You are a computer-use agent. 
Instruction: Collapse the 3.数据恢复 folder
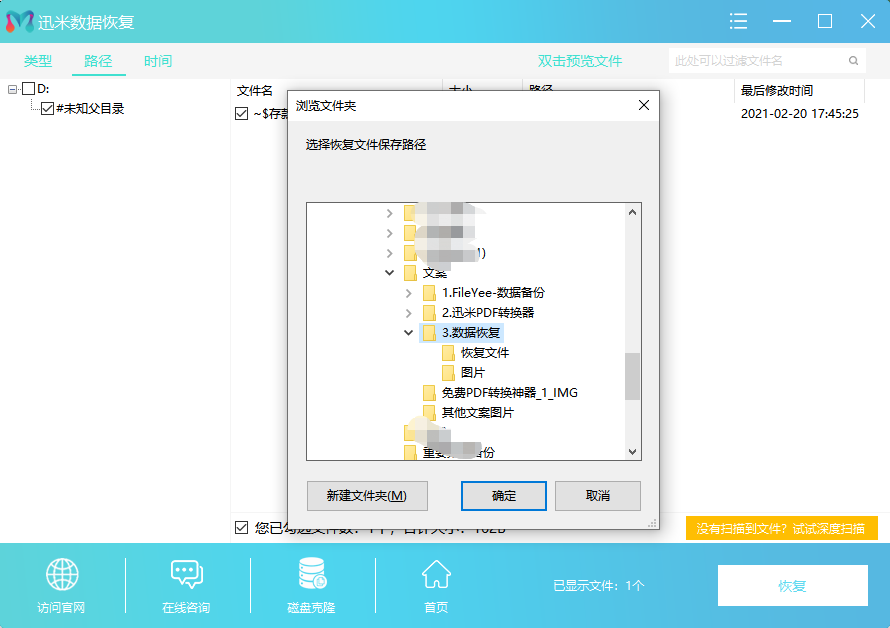tap(408, 332)
